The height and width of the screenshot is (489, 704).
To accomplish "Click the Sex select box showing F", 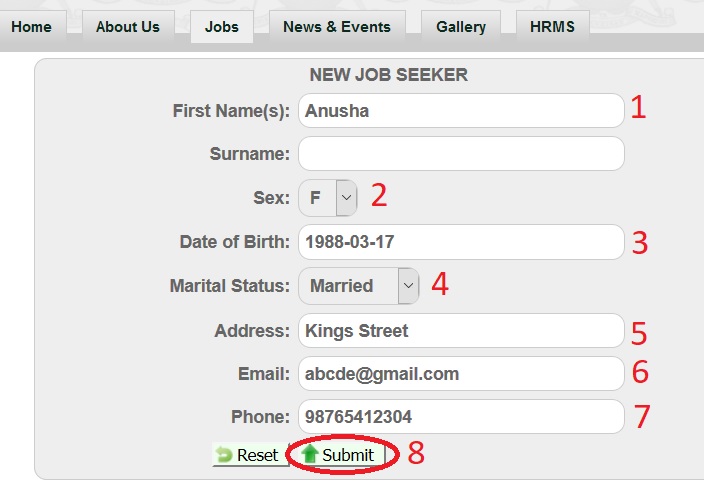I will coord(317,198).
